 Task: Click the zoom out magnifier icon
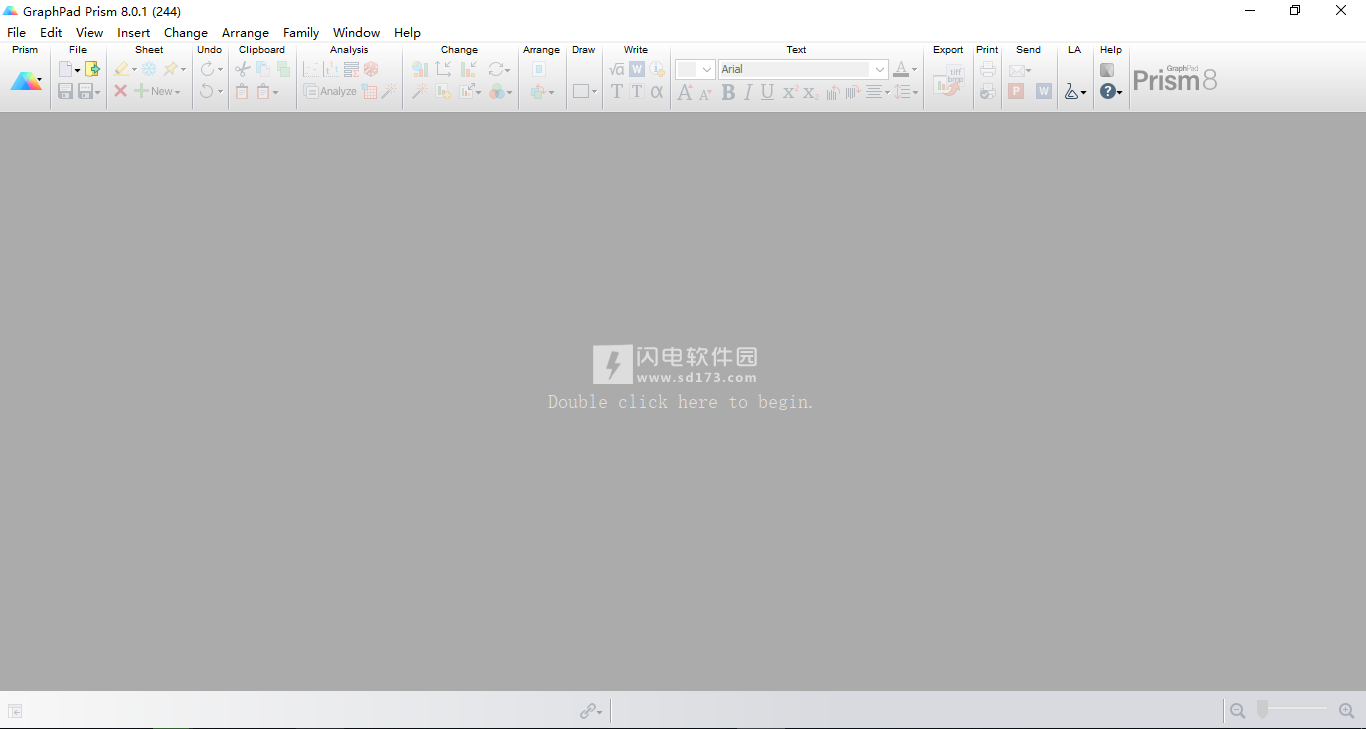pos(1238,710)
